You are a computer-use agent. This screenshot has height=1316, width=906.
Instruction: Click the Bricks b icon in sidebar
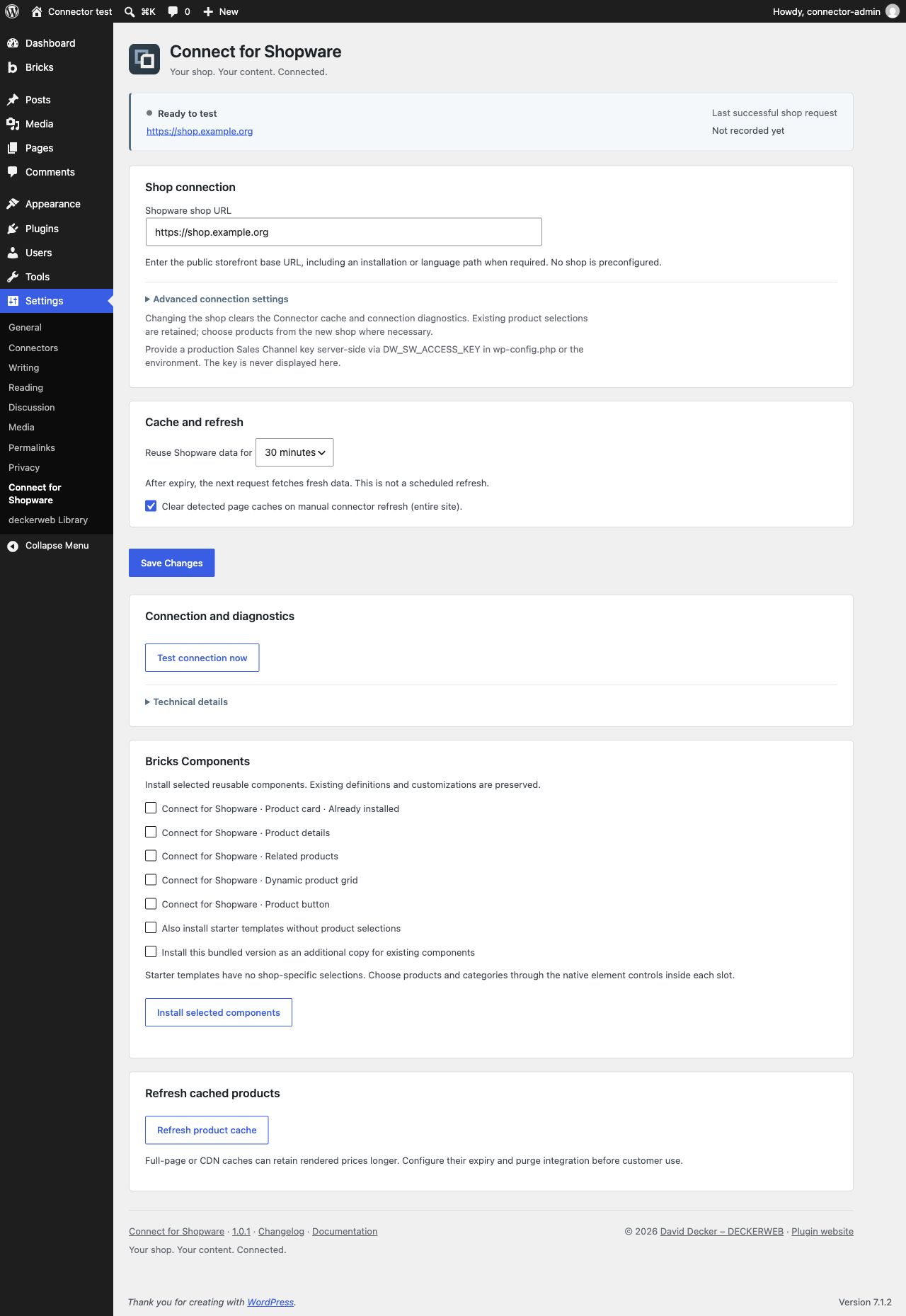pyautogui.click(x=13, y=67)
